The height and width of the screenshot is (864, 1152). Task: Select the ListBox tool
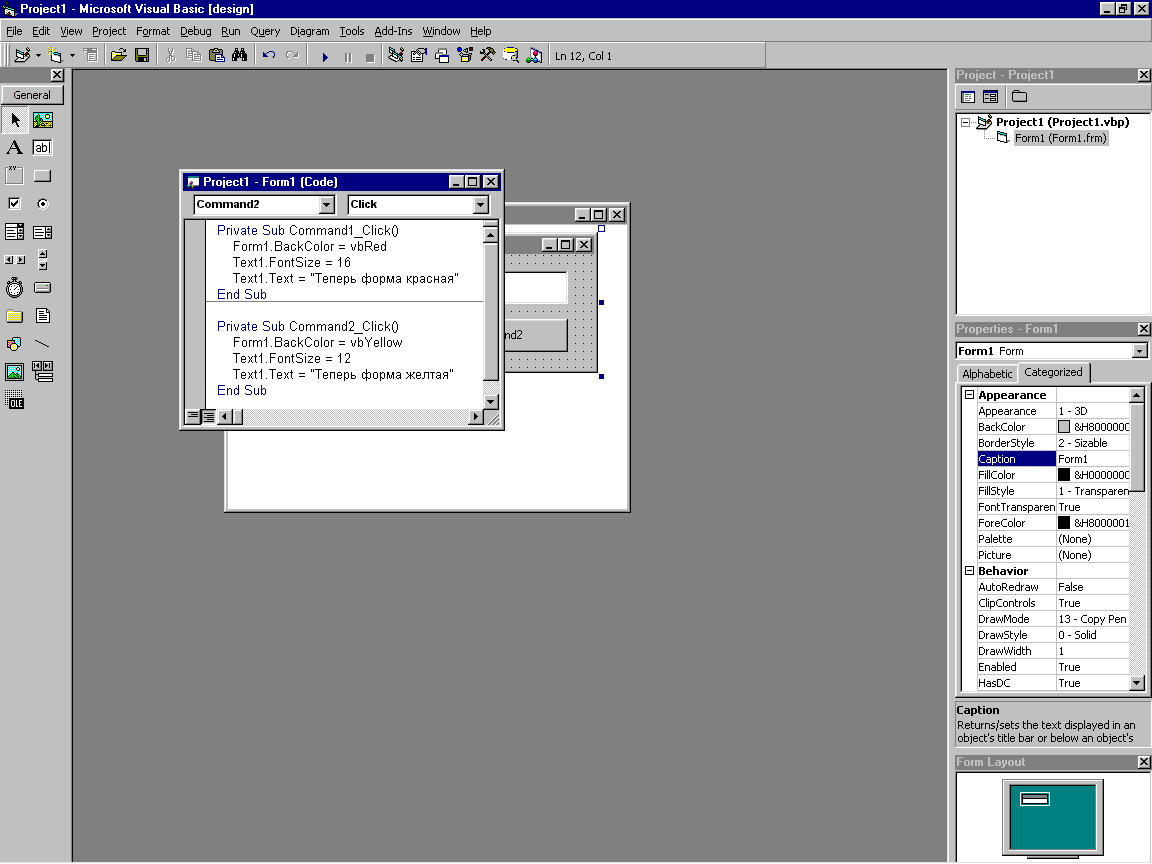pos(43,232)
